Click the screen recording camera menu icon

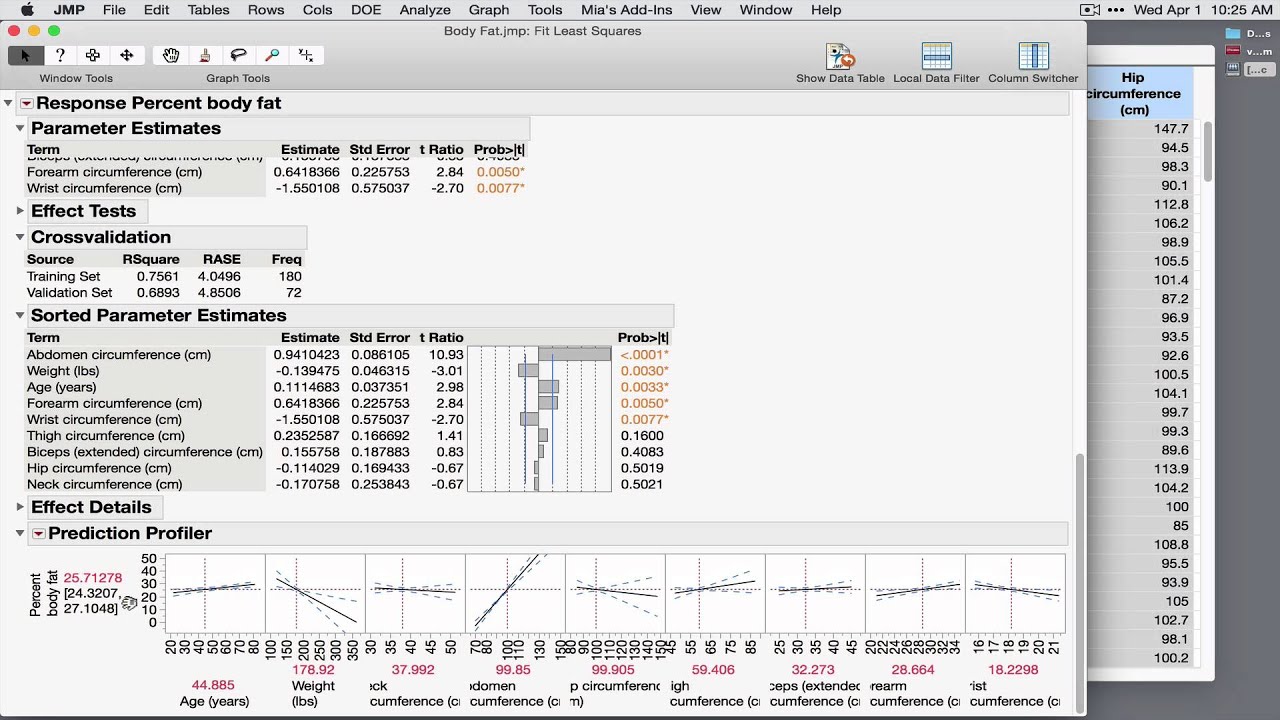pos(1090,9)
